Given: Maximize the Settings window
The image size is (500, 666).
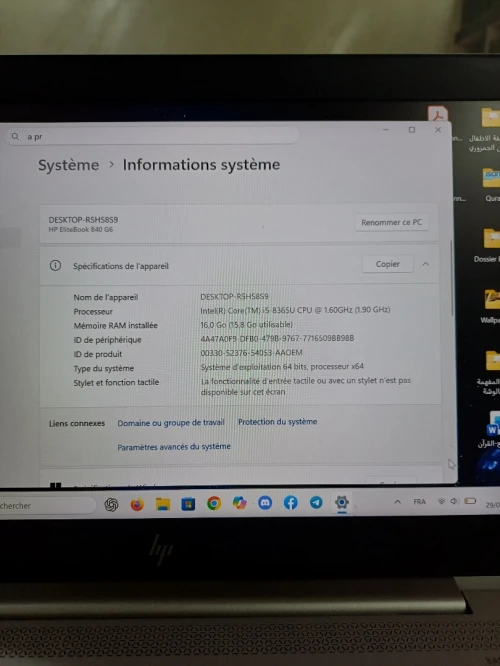Looking at the screenshot, I should [x=412, y=130].
